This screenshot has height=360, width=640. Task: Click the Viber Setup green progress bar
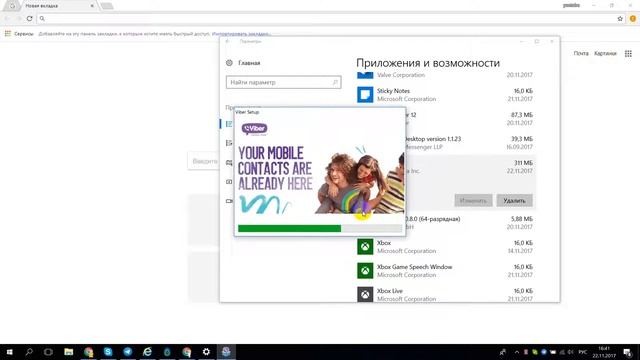click(x=289, y=228)
